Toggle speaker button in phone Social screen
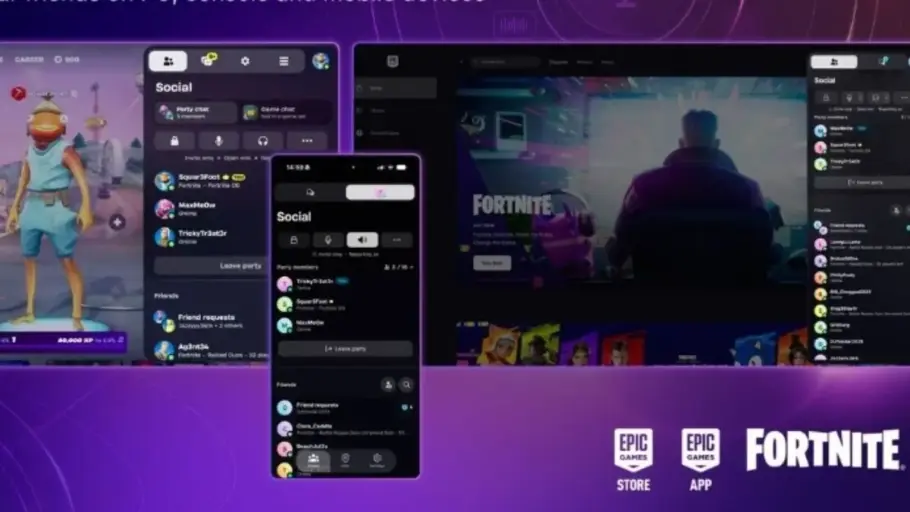 click(x=362, y=240)
